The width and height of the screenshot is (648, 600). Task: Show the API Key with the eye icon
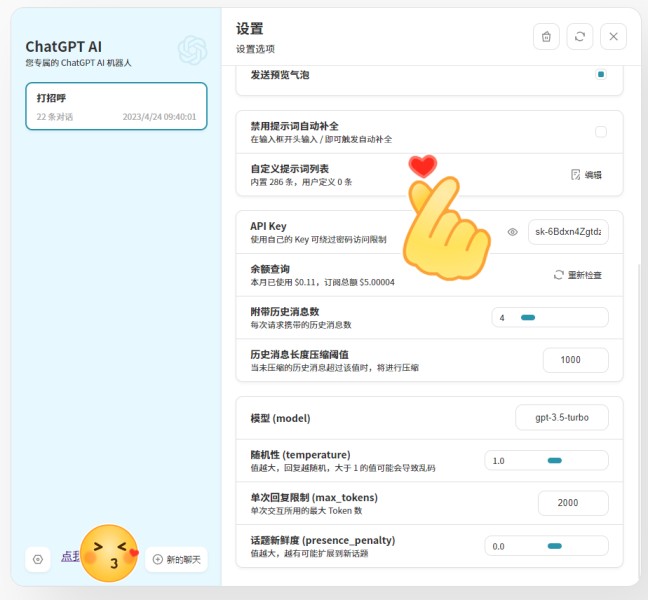(512, 232)
